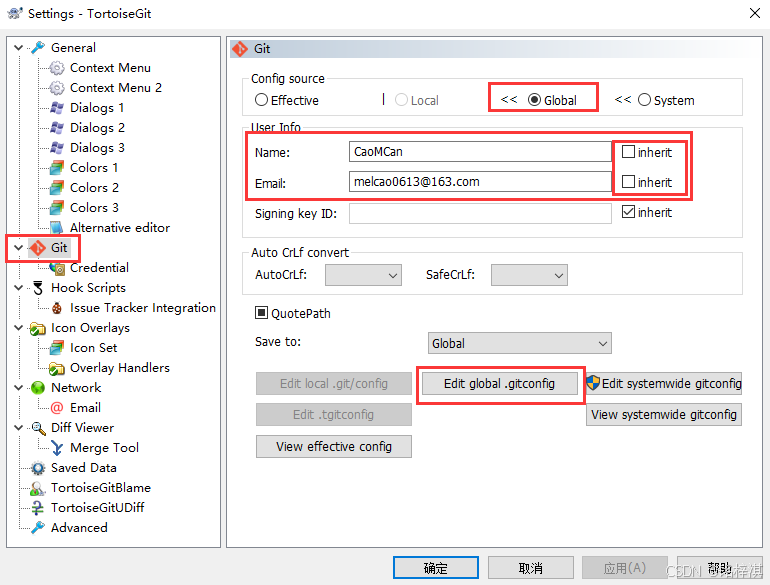This screenshot has height=585, width=770.
Task: Click the TortoiseGitBlame icon
Action: [x=38, y=488]
